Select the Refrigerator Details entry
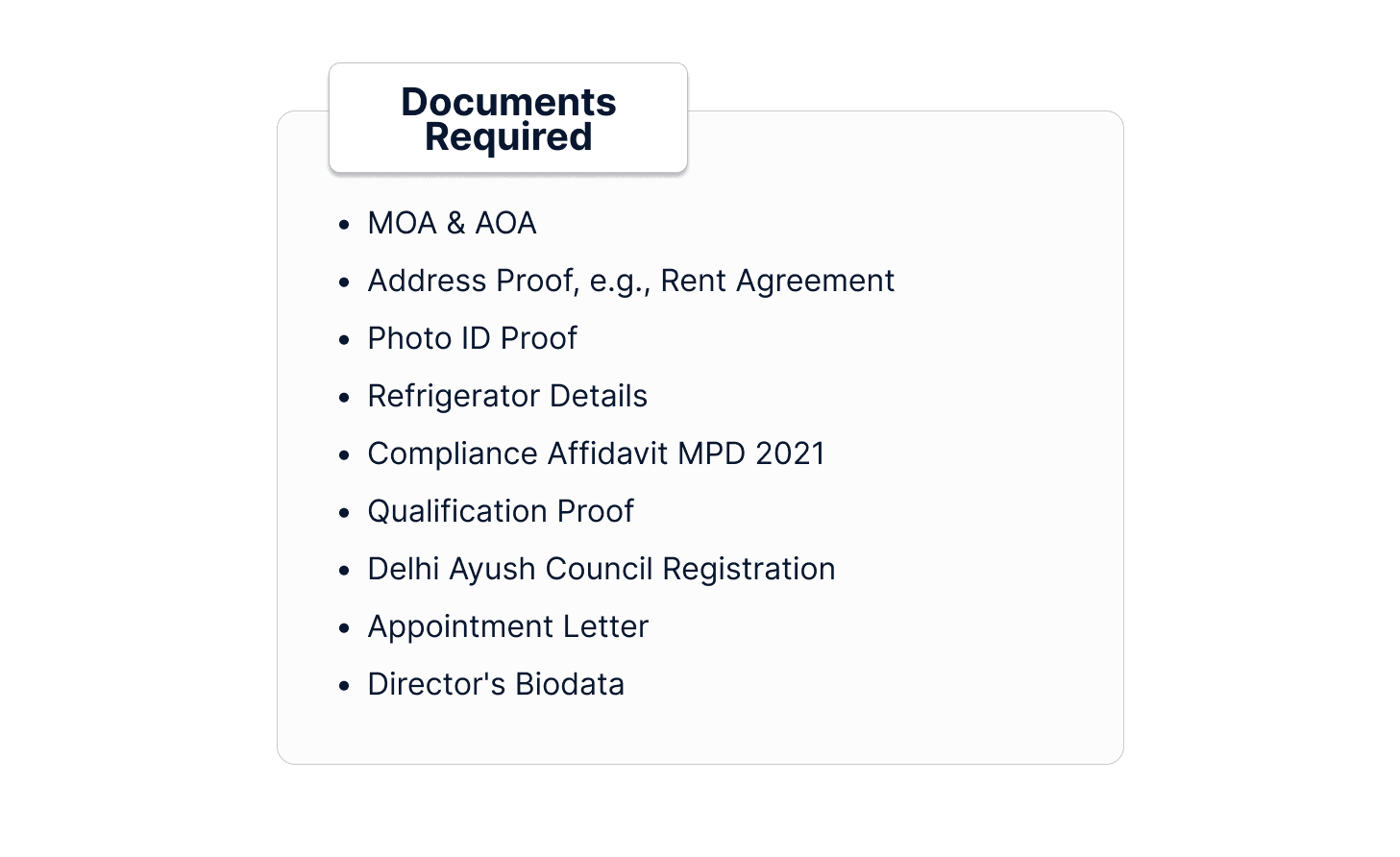 [507, 396]
